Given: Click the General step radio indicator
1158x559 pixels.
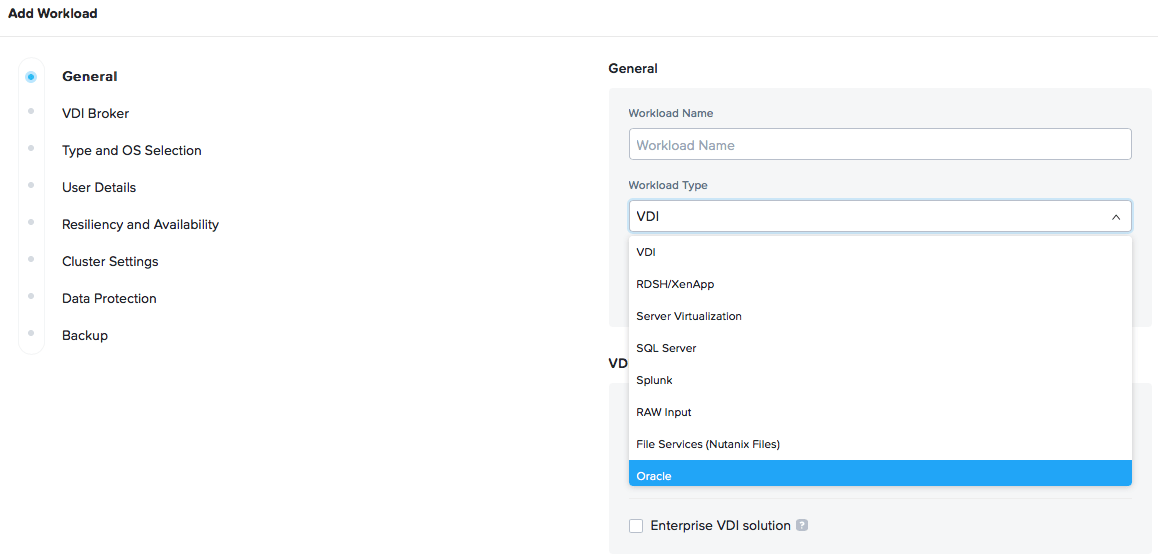Looking at the screenshot, I should (31, 76).
